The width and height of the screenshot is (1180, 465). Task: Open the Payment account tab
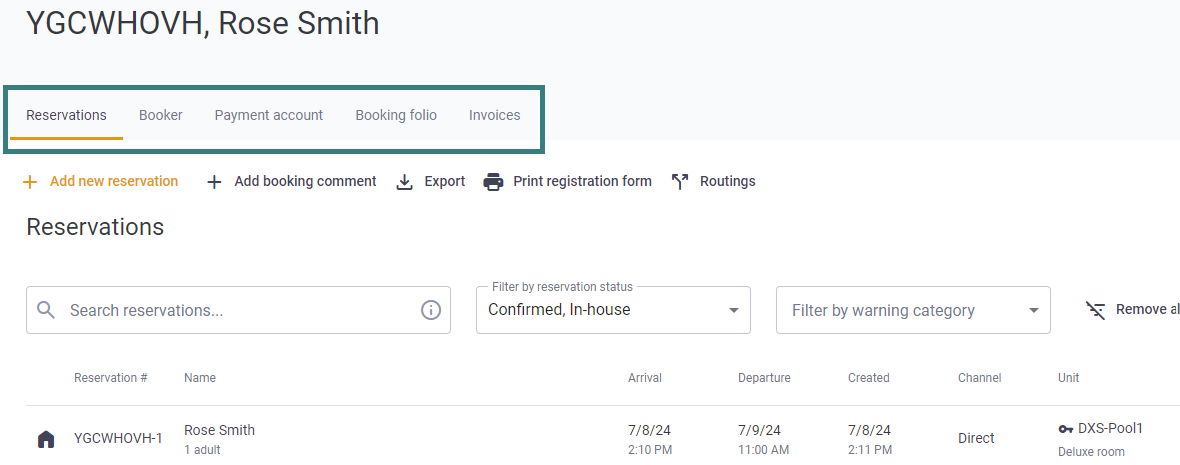click(269, 115)
